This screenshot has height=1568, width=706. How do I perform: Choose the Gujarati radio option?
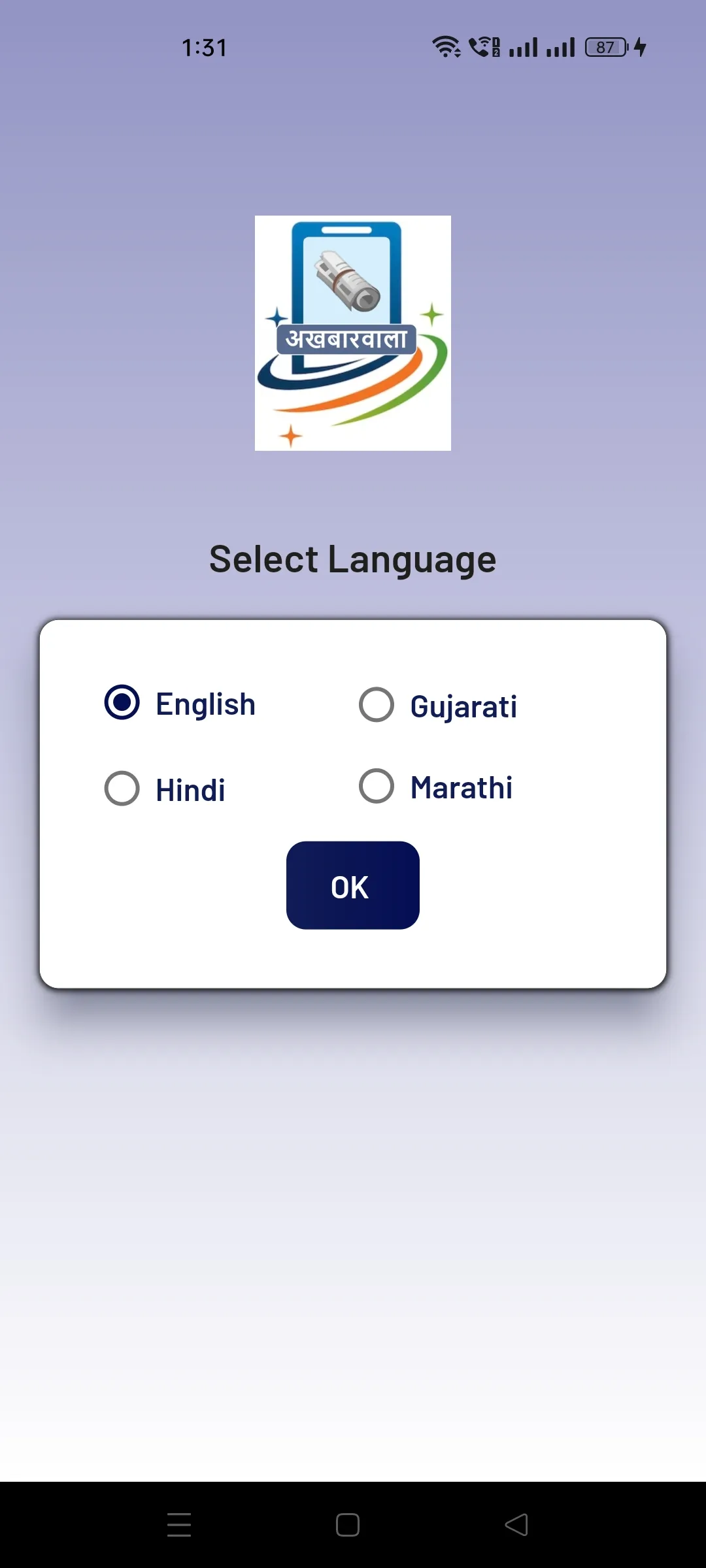pos(377,705)
